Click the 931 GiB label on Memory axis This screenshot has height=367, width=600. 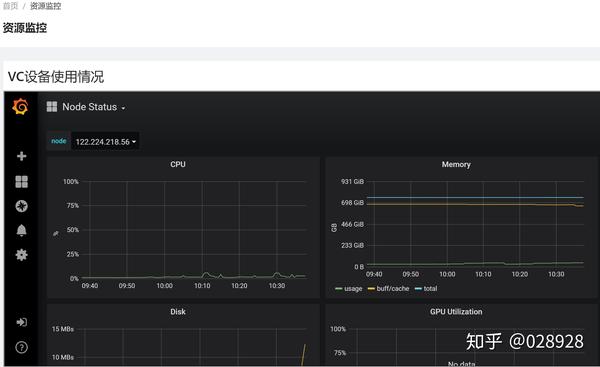coord(352,182)
